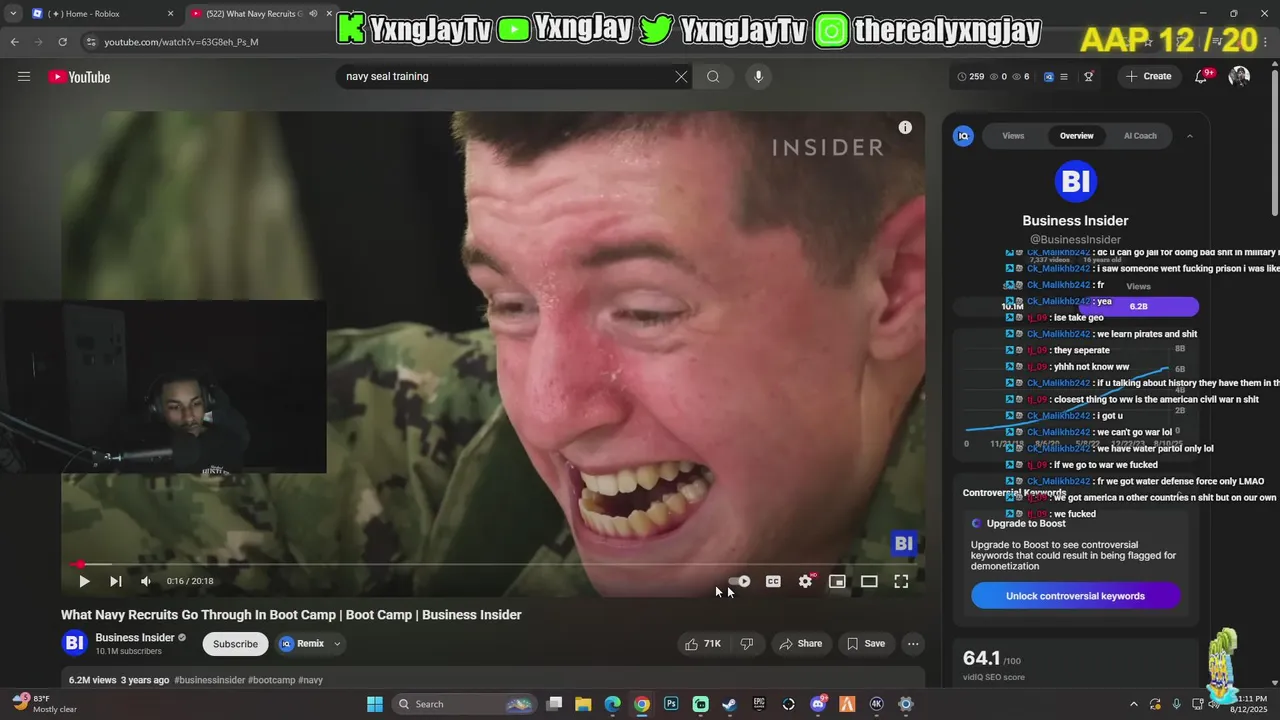The image size is (1280, 720).
Task: Open the notifications bell
Action: coord(1202,76)
